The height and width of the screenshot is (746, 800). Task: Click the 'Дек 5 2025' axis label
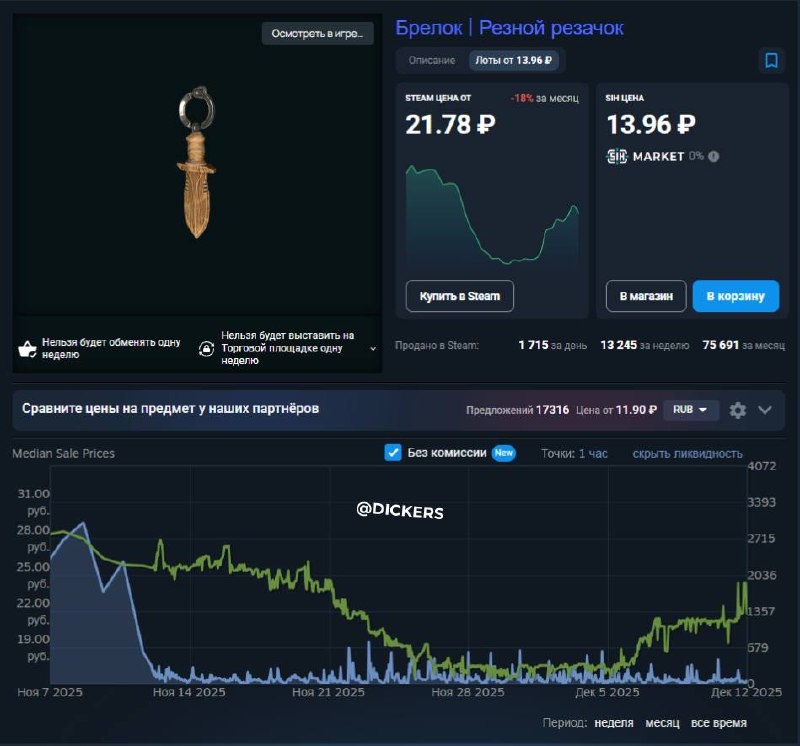pos(607,692)
